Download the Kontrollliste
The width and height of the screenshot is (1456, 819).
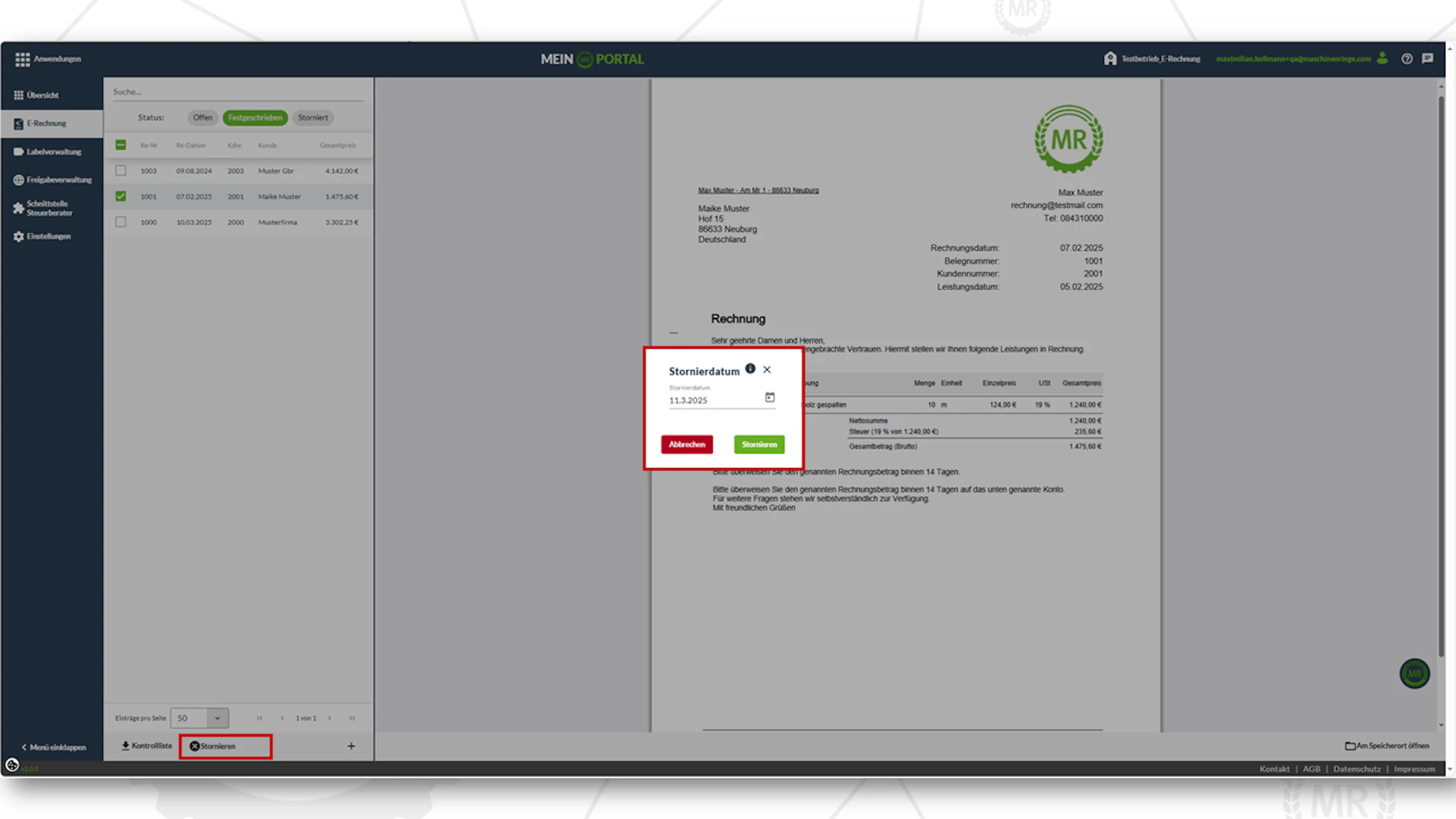(x=146, y=746)
